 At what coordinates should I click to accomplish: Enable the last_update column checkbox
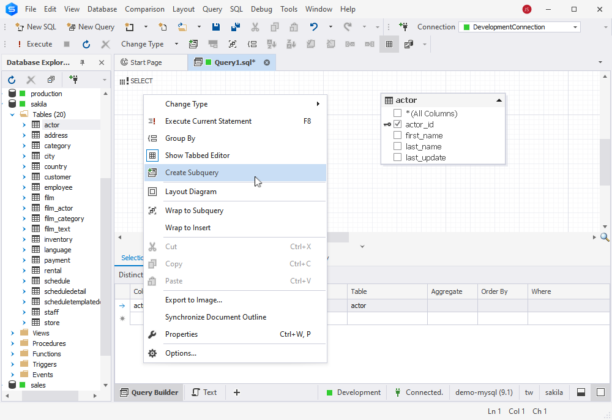coord(398,157)
